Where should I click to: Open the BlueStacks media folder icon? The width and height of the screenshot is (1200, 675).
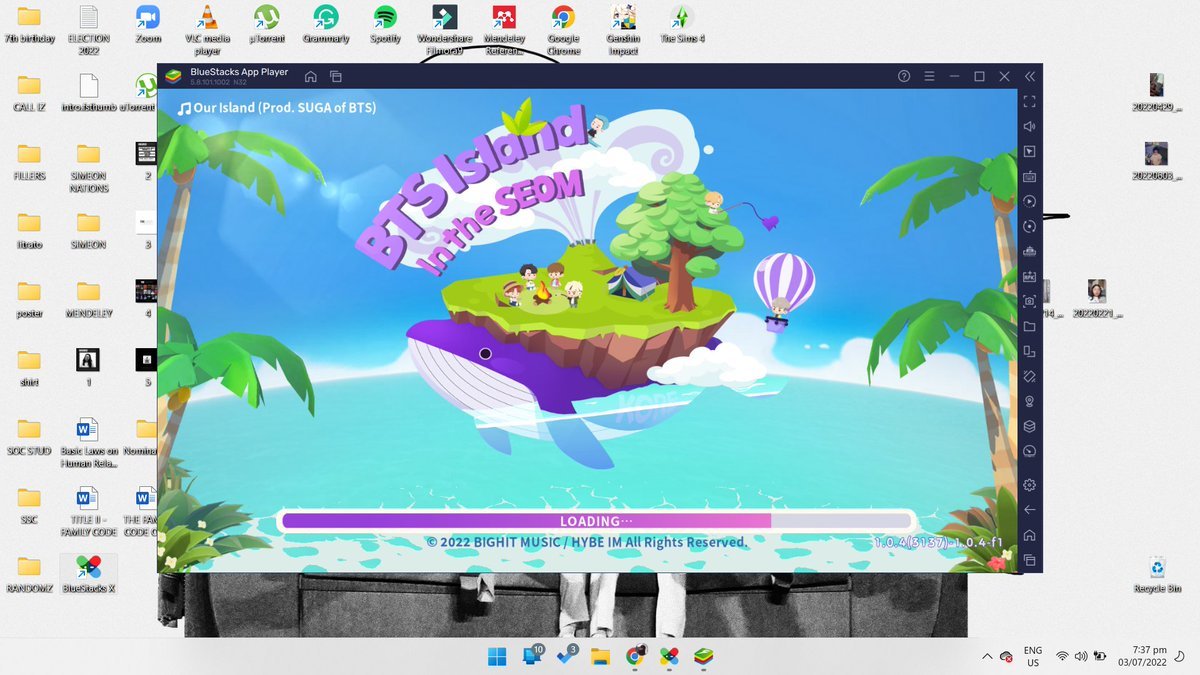coord(1029,327)
